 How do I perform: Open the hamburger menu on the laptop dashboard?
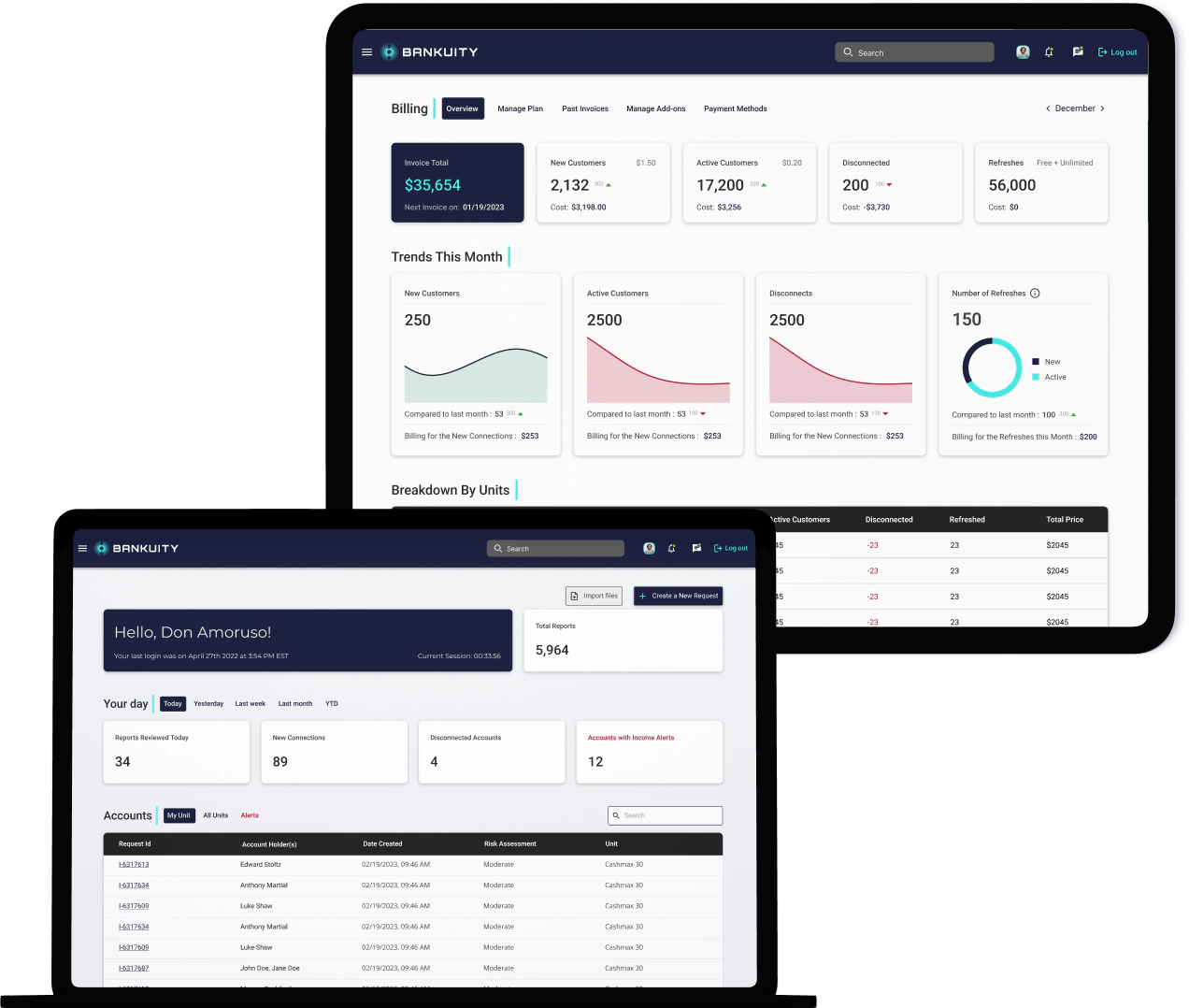click(82, 549)
